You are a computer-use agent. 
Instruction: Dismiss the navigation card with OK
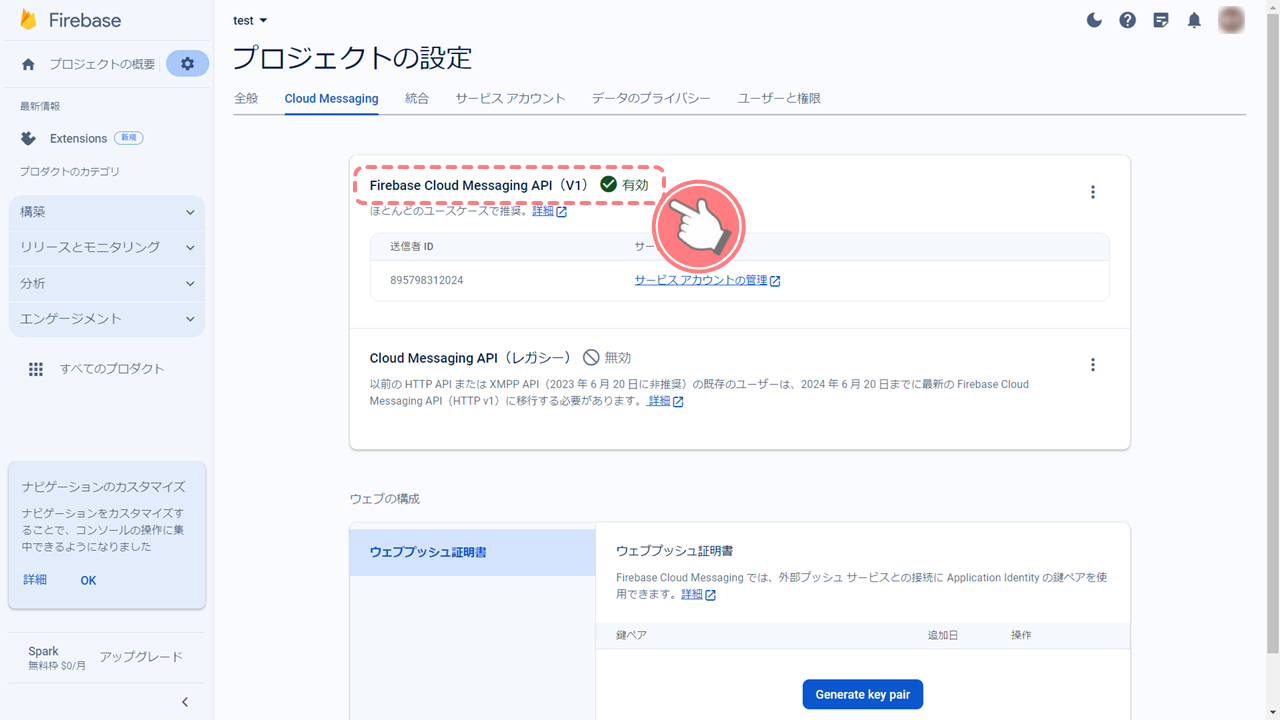88,580
